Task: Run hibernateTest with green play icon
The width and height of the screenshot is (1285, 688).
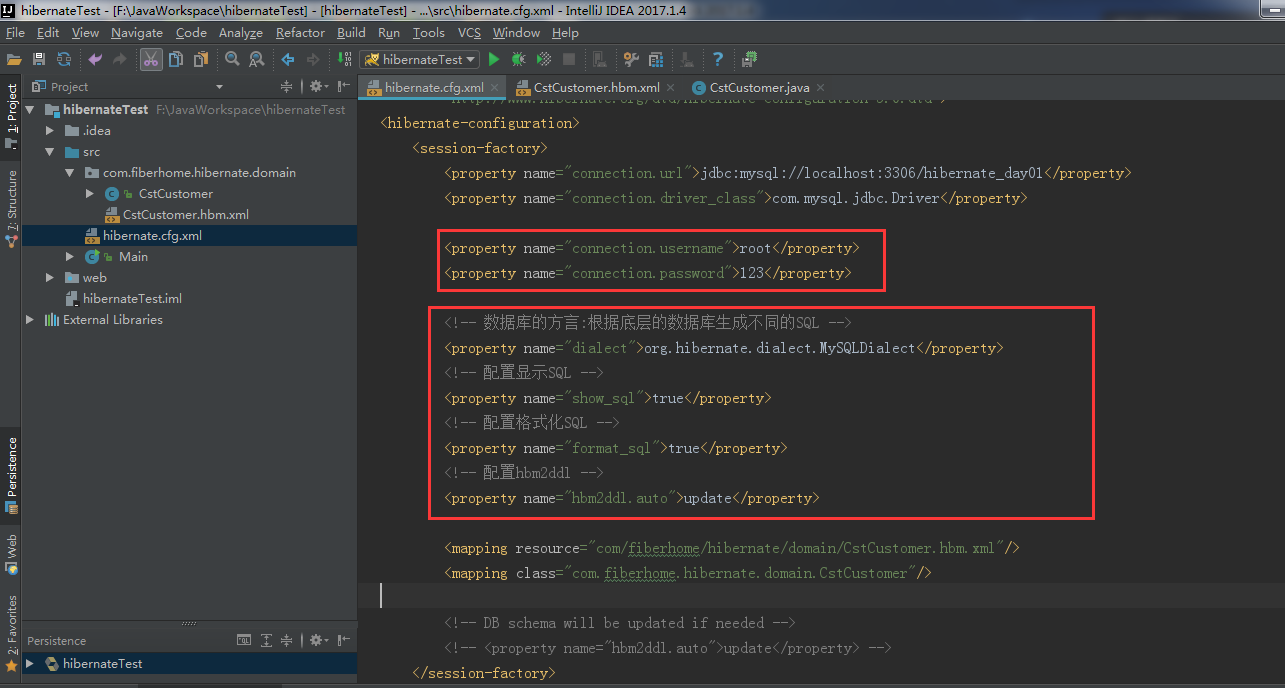Action: [494, 60]
